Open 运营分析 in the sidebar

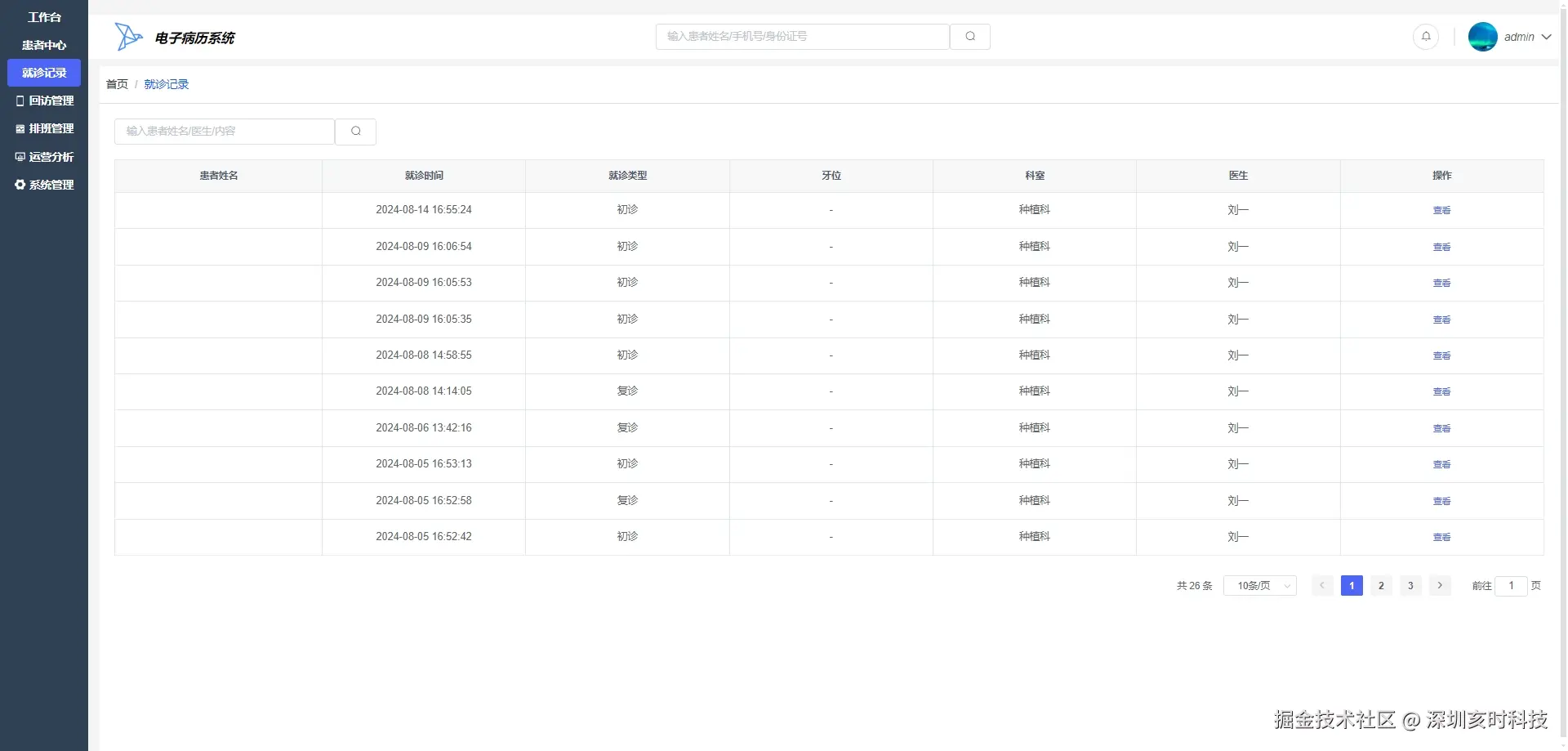click(44, 157)
